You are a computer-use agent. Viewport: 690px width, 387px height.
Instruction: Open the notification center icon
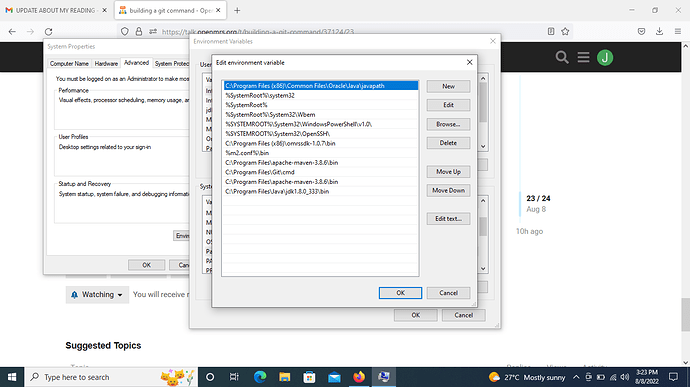tap(673, 377)
